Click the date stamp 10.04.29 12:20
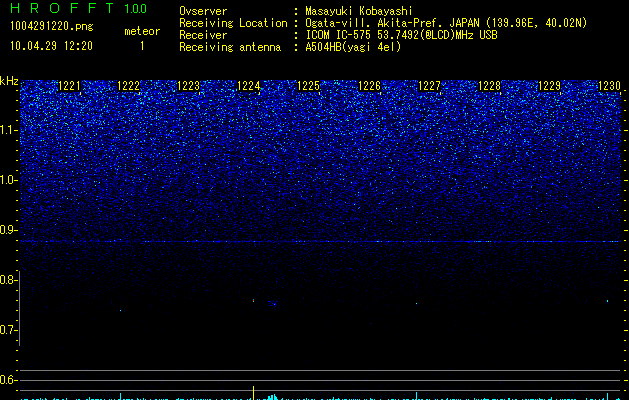This screenshot has width=629, height=400. [x=51, y=46]
